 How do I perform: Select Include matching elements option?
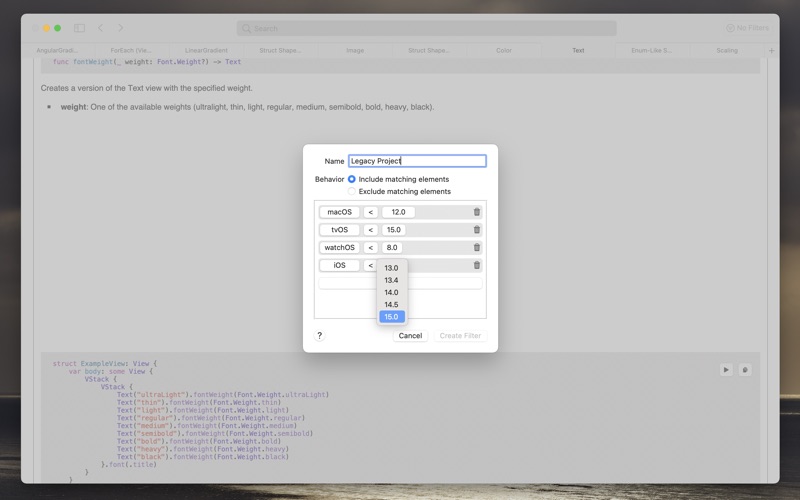(x=352, y=179)
